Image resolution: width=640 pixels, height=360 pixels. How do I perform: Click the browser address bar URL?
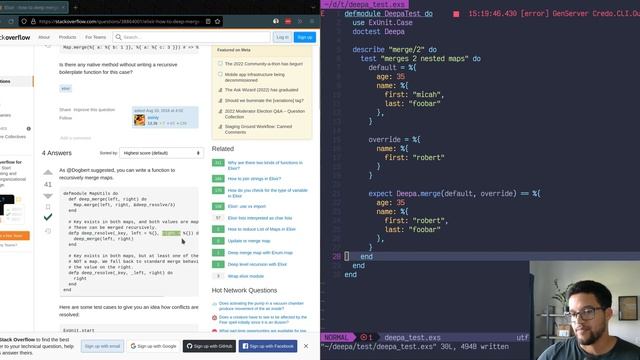point(119,22)
